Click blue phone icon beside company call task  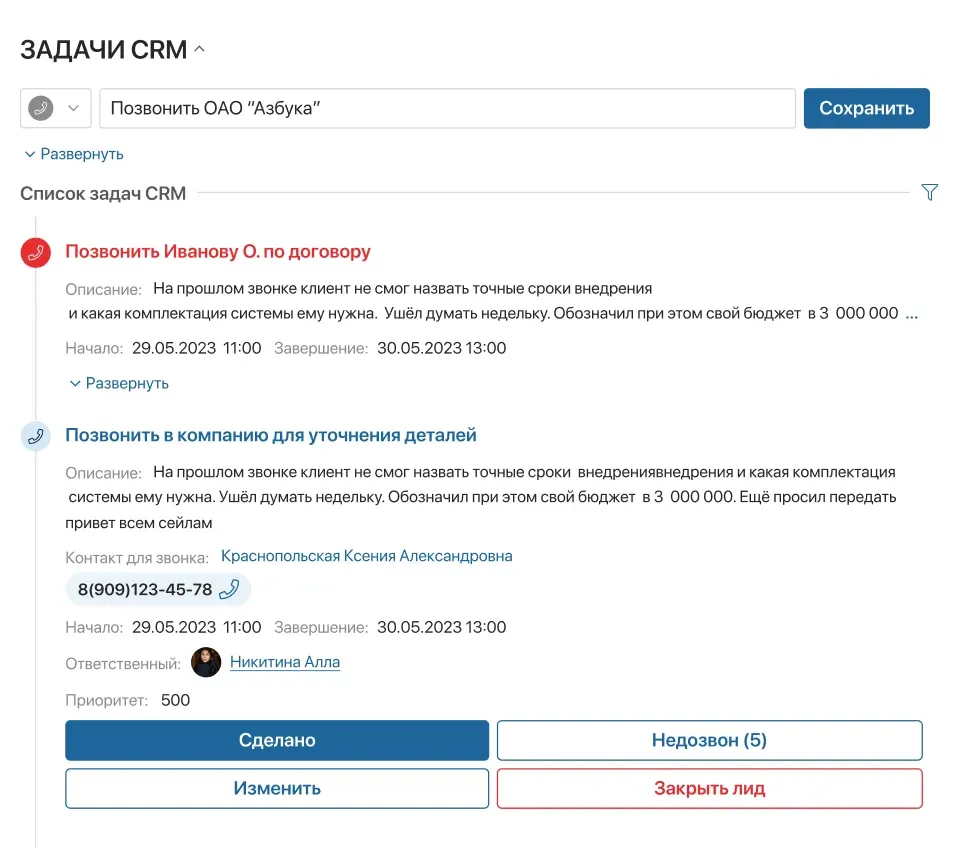(x=36, y=436)
